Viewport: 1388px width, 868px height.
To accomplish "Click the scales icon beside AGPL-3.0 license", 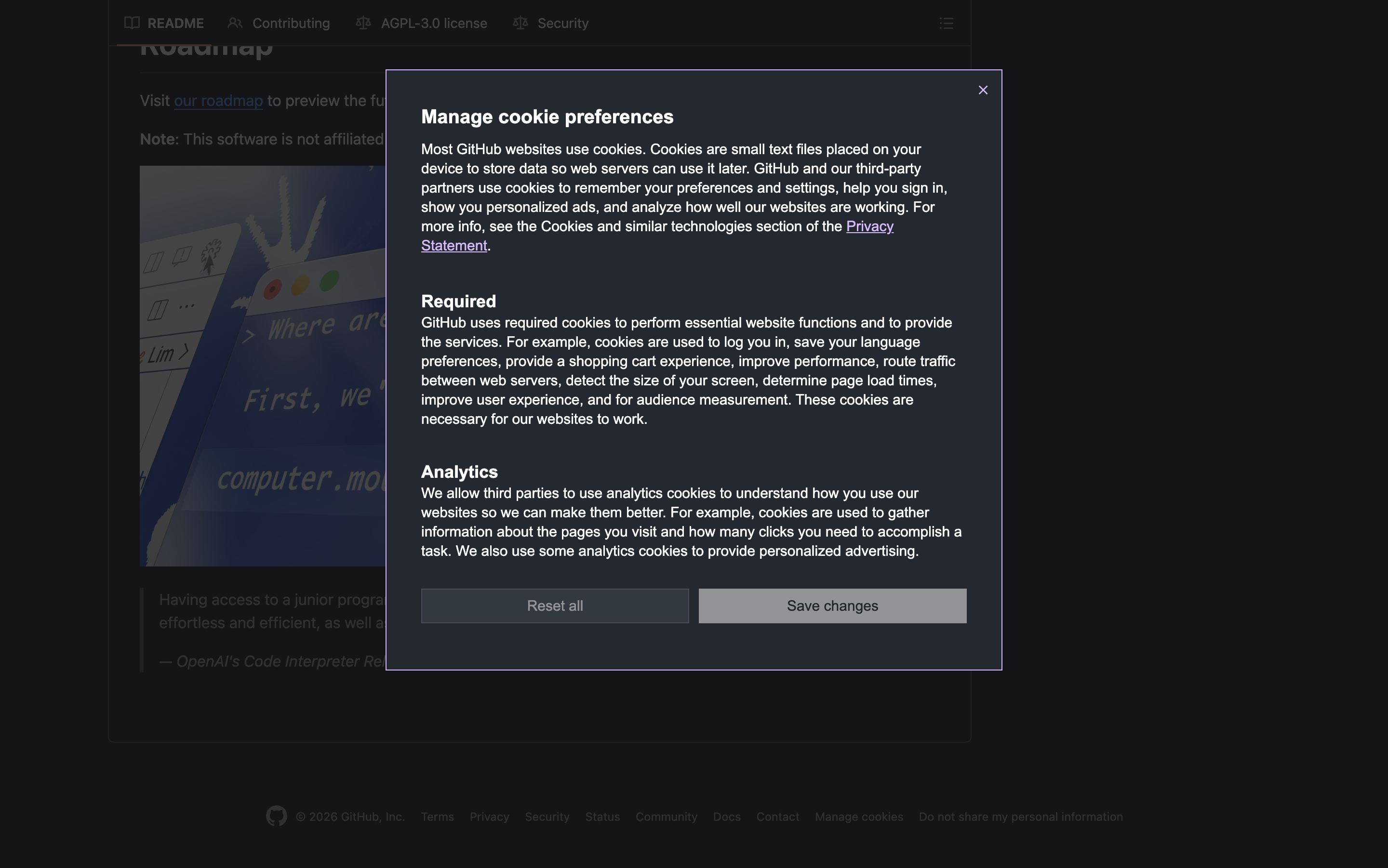I will pyautogui.click(x=363, y=23).
